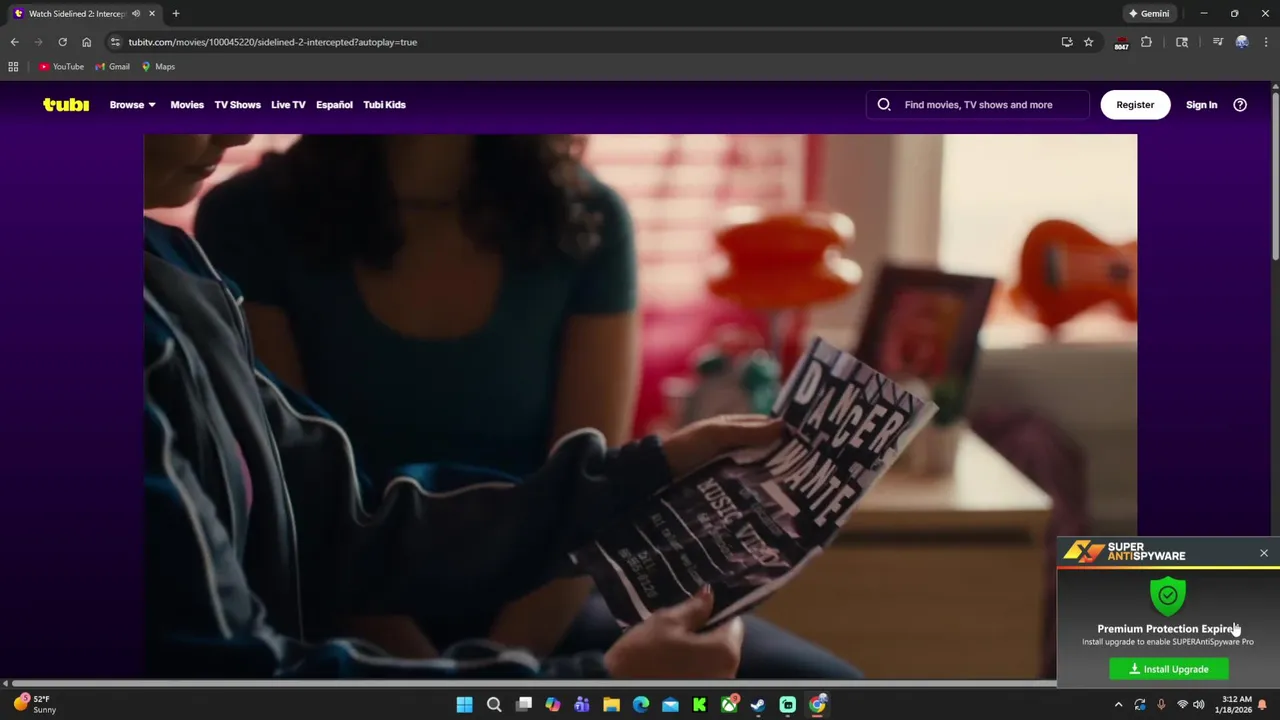
Task: Switch to Español content
Action: (334, 104)
